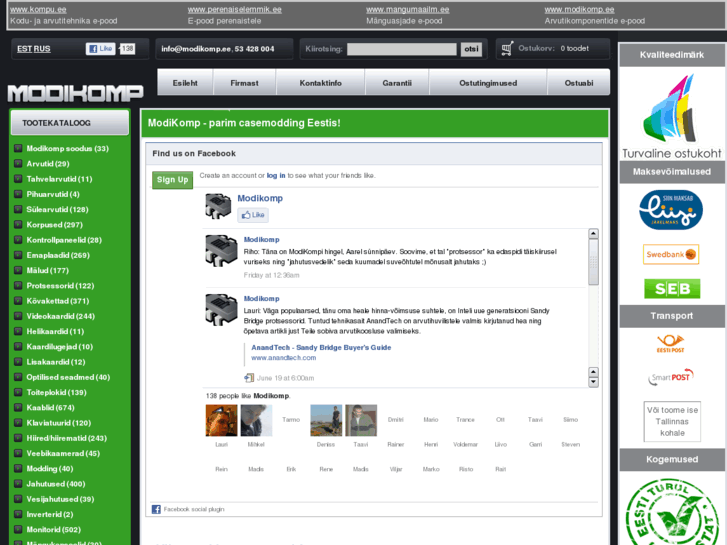Like the Modikomp page in widget
Screen dimensions: 727x545
pyautogui.click(x=253, y=215)
